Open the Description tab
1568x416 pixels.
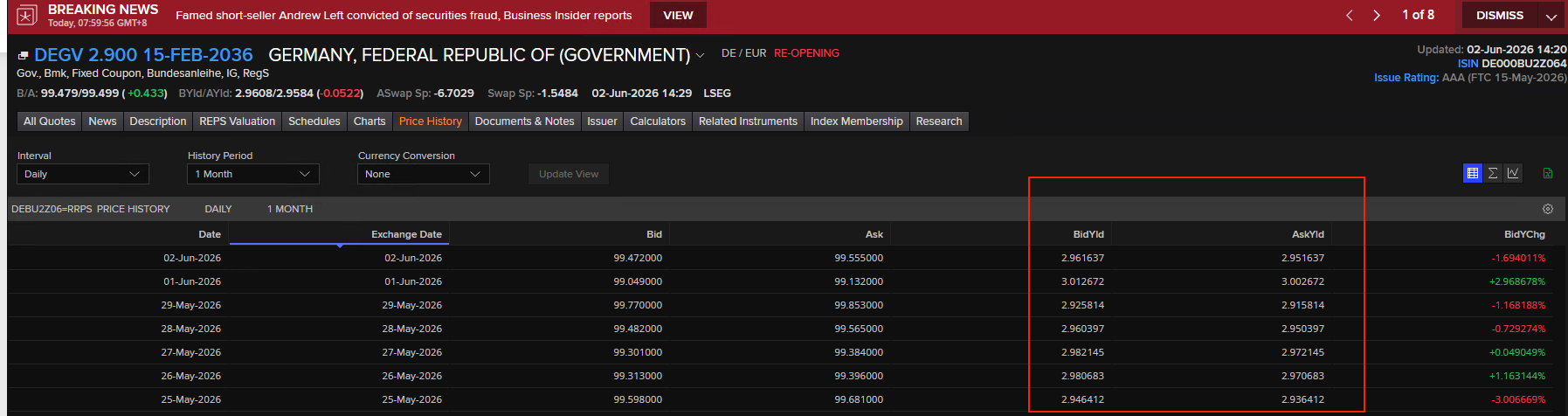(158, 121)
